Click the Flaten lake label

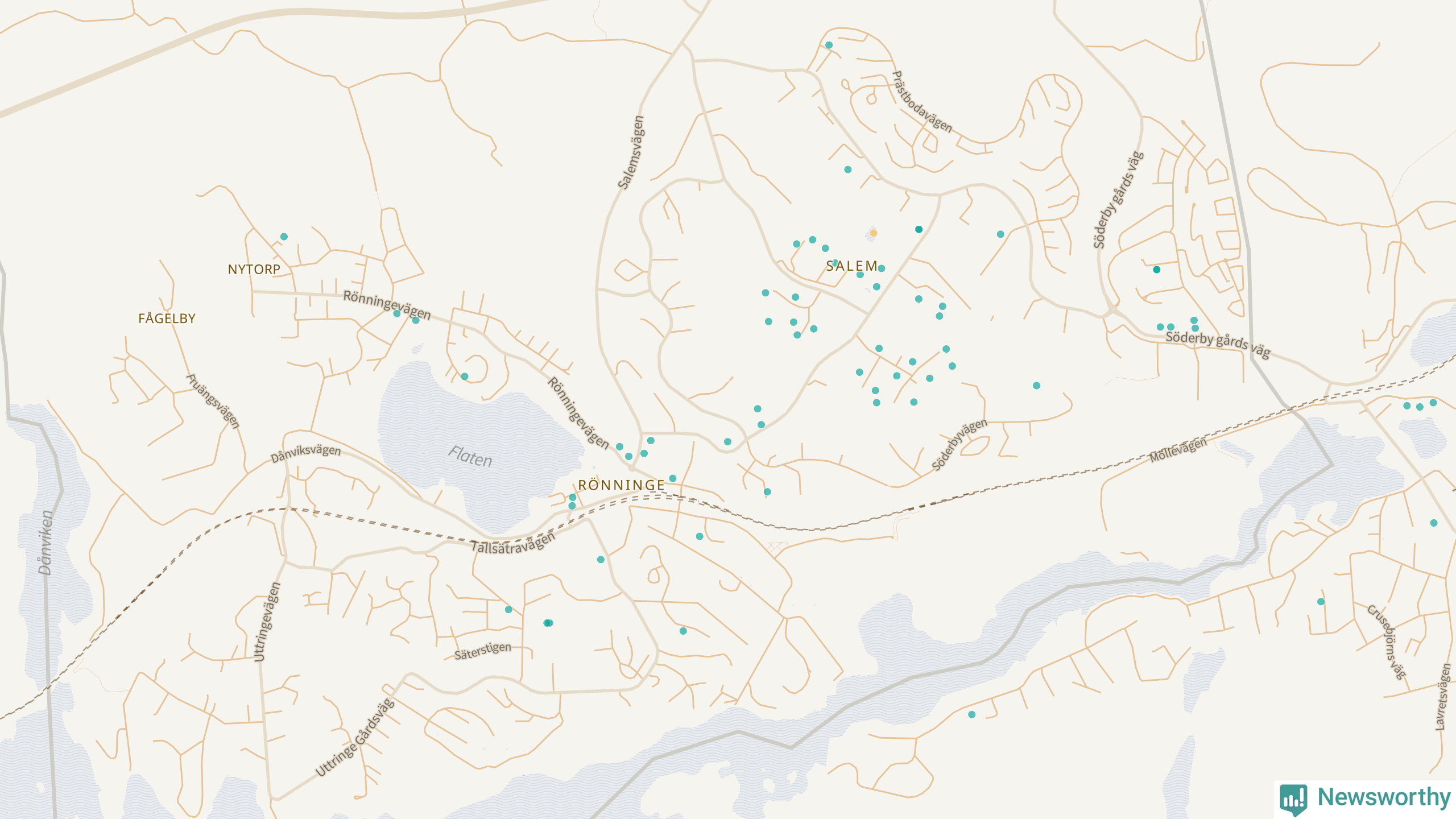point(470,457)
